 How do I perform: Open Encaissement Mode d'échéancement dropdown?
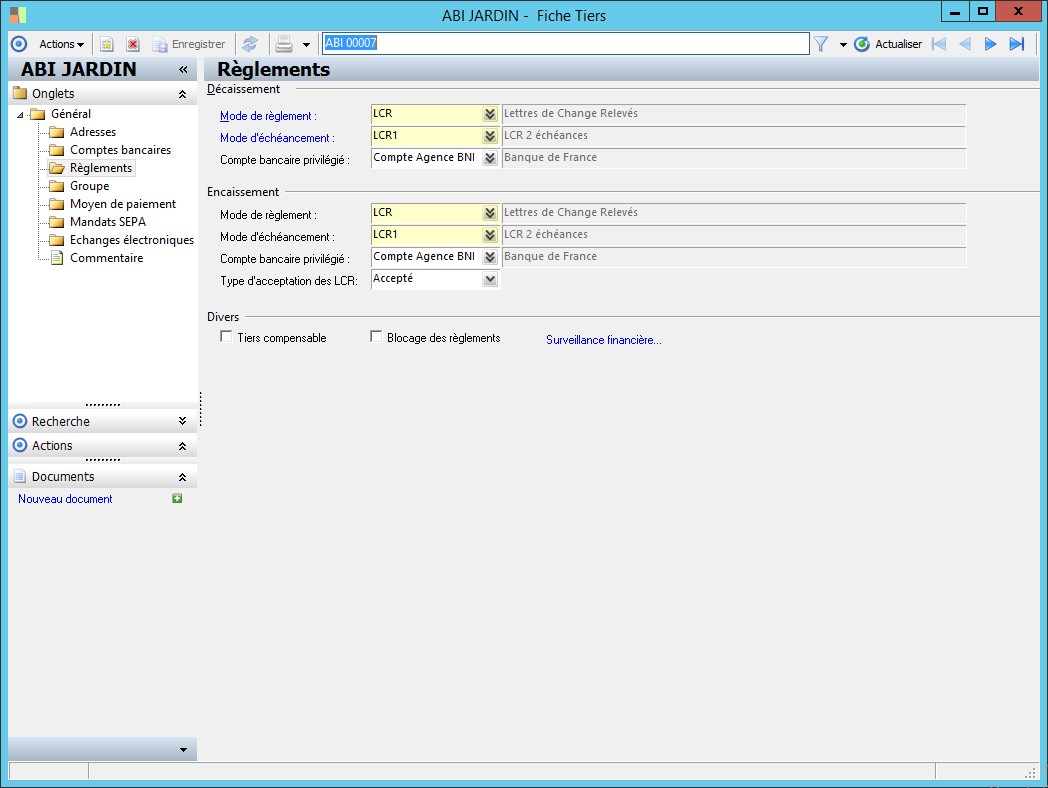490,235
